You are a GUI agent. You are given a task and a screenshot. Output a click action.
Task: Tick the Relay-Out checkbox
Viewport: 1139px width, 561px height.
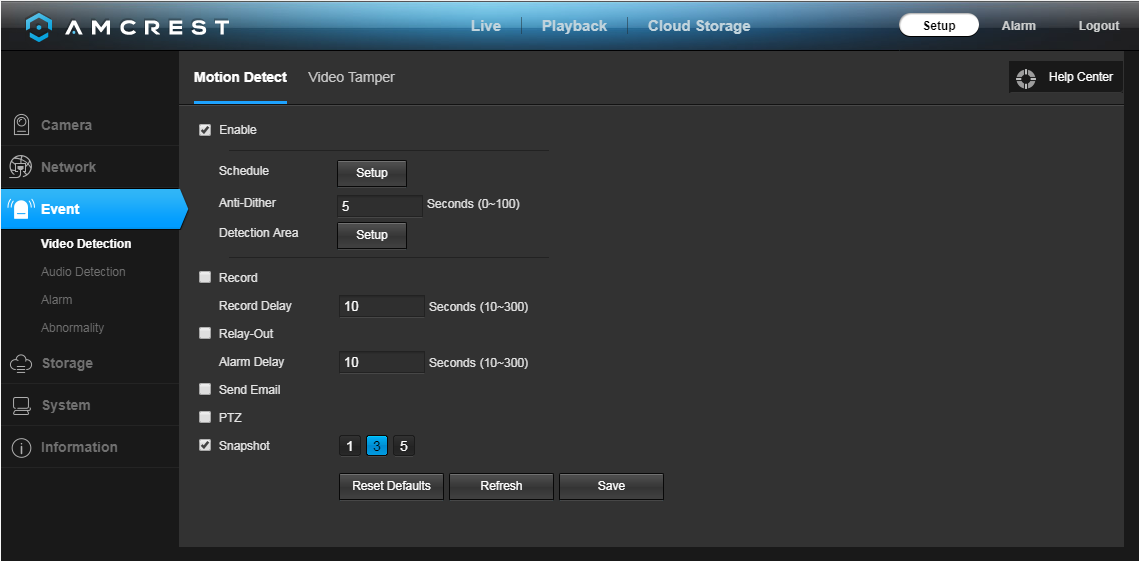(205, 334)
